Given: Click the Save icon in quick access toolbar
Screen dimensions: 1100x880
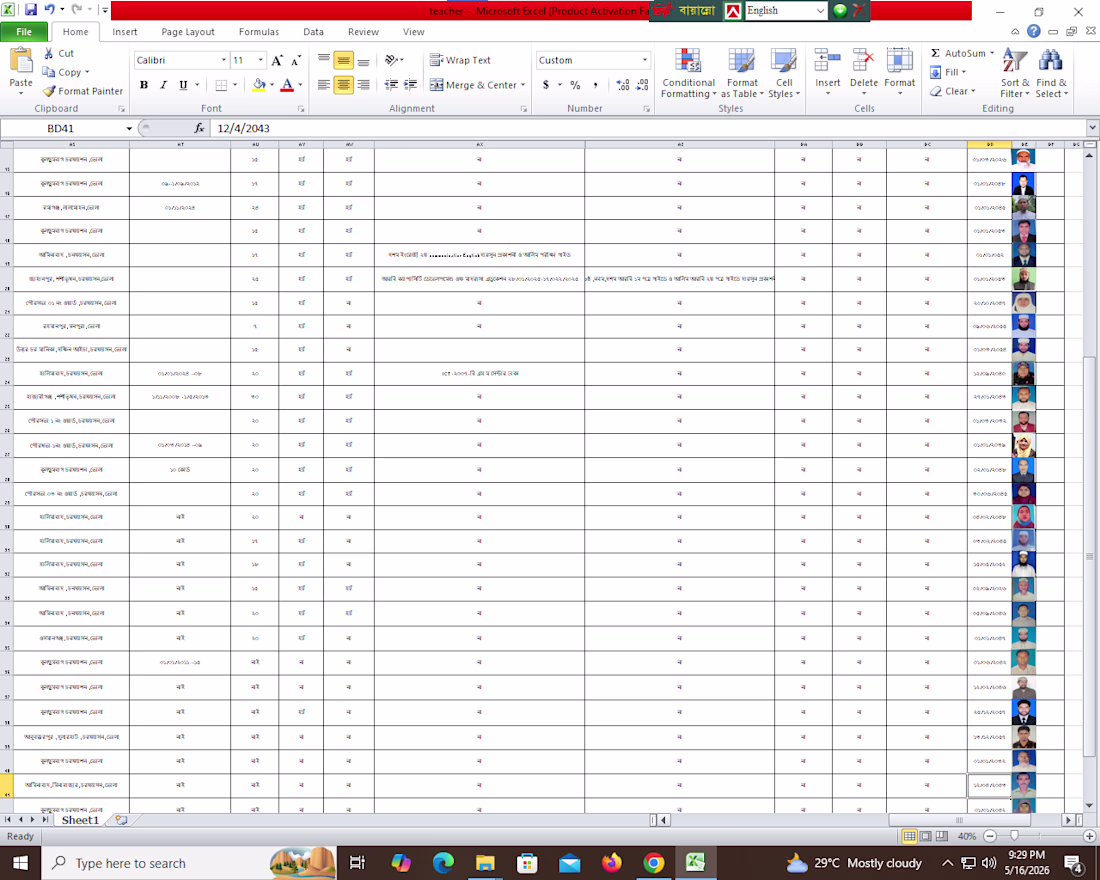Looking at the screenshot, I should (30, 10).
